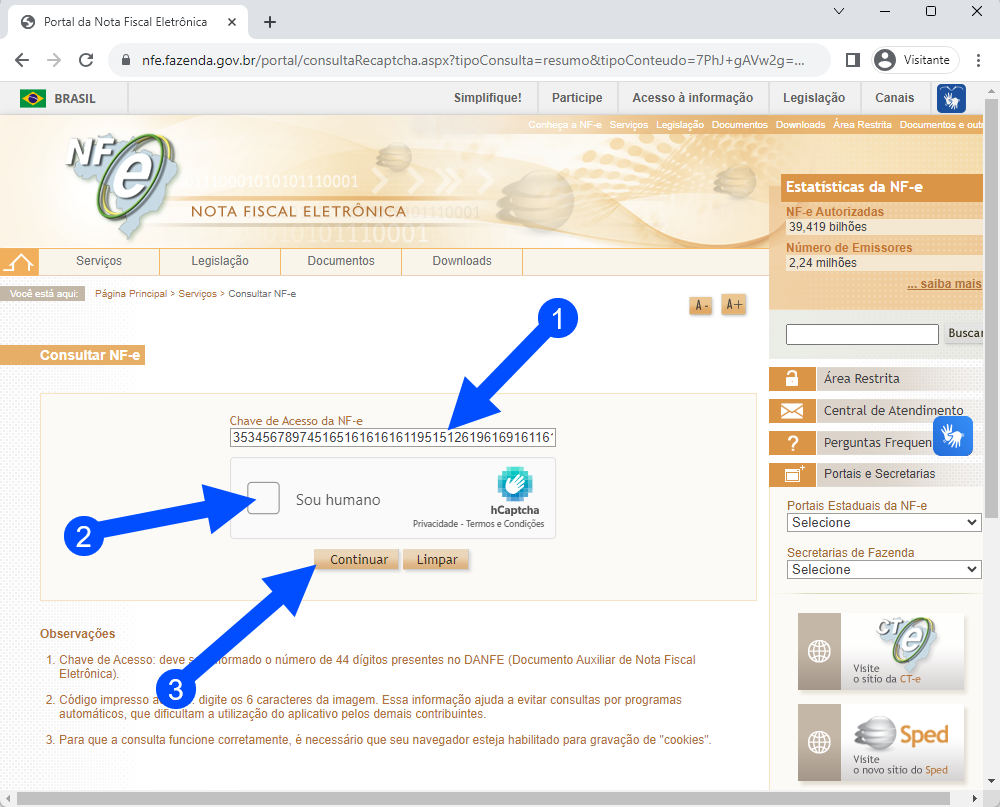The image size is (1000, 807).
Task: Open the hCaptcha Privacidade link
Action: [x=436, y=524]
